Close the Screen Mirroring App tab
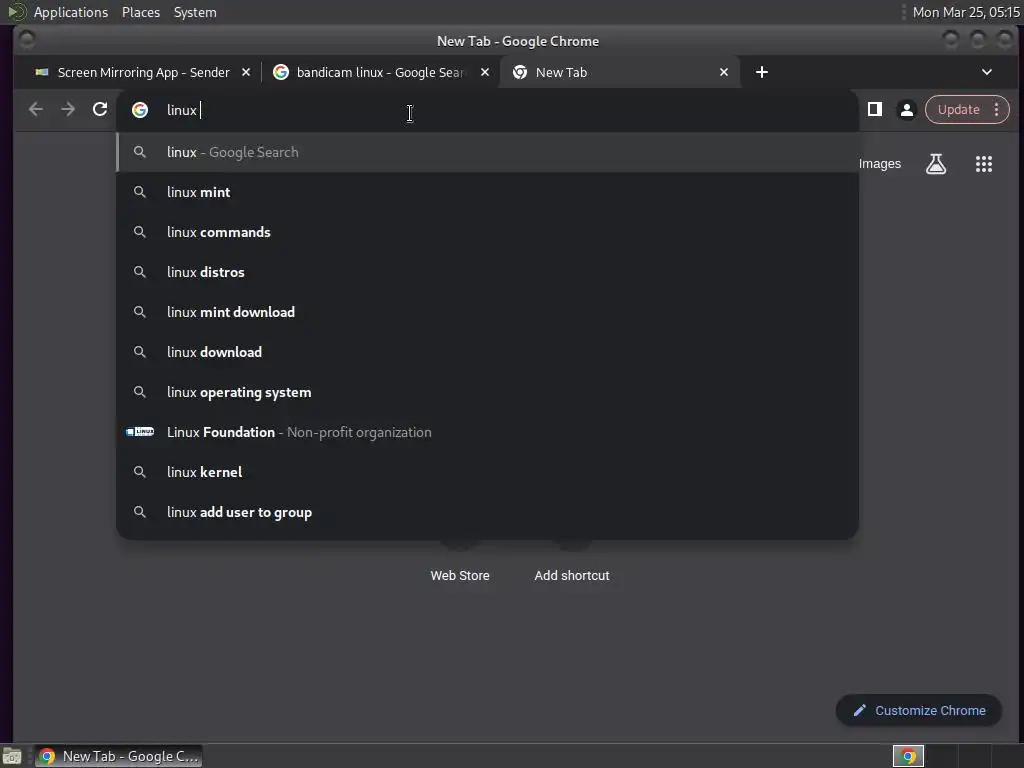This screenshot has width=1024, height=768. 246,72
